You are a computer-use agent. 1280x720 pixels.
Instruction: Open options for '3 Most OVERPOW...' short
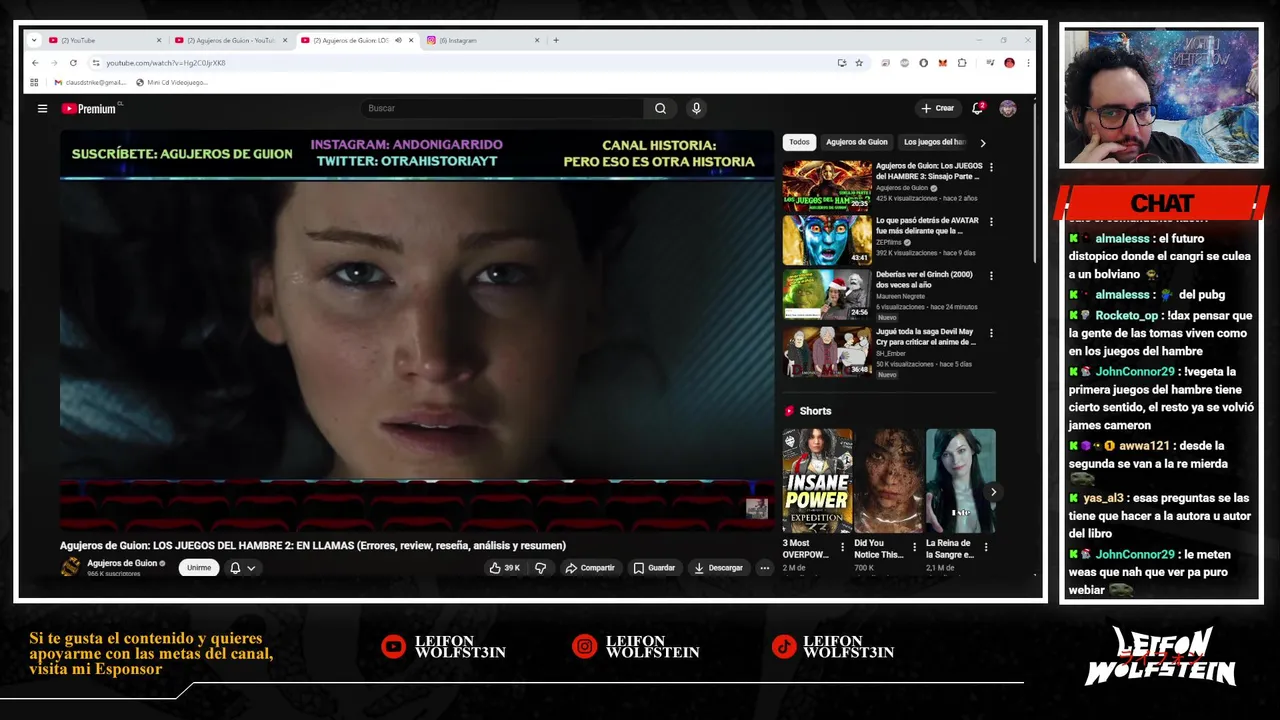pyautogui.click(x=842, y=547)
